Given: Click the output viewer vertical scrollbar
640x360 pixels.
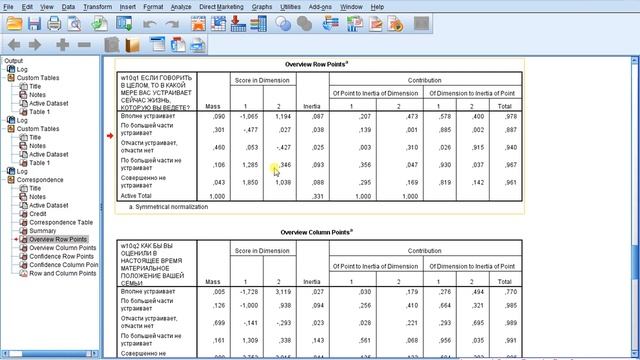Looking at the screenshot, I should point(635,207).
